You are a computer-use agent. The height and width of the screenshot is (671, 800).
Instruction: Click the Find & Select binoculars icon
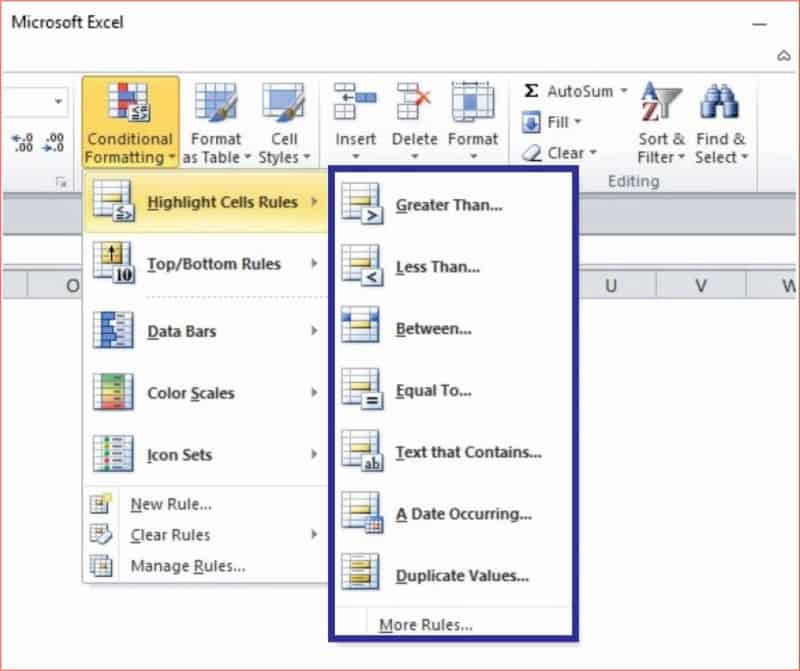(719, 102)
